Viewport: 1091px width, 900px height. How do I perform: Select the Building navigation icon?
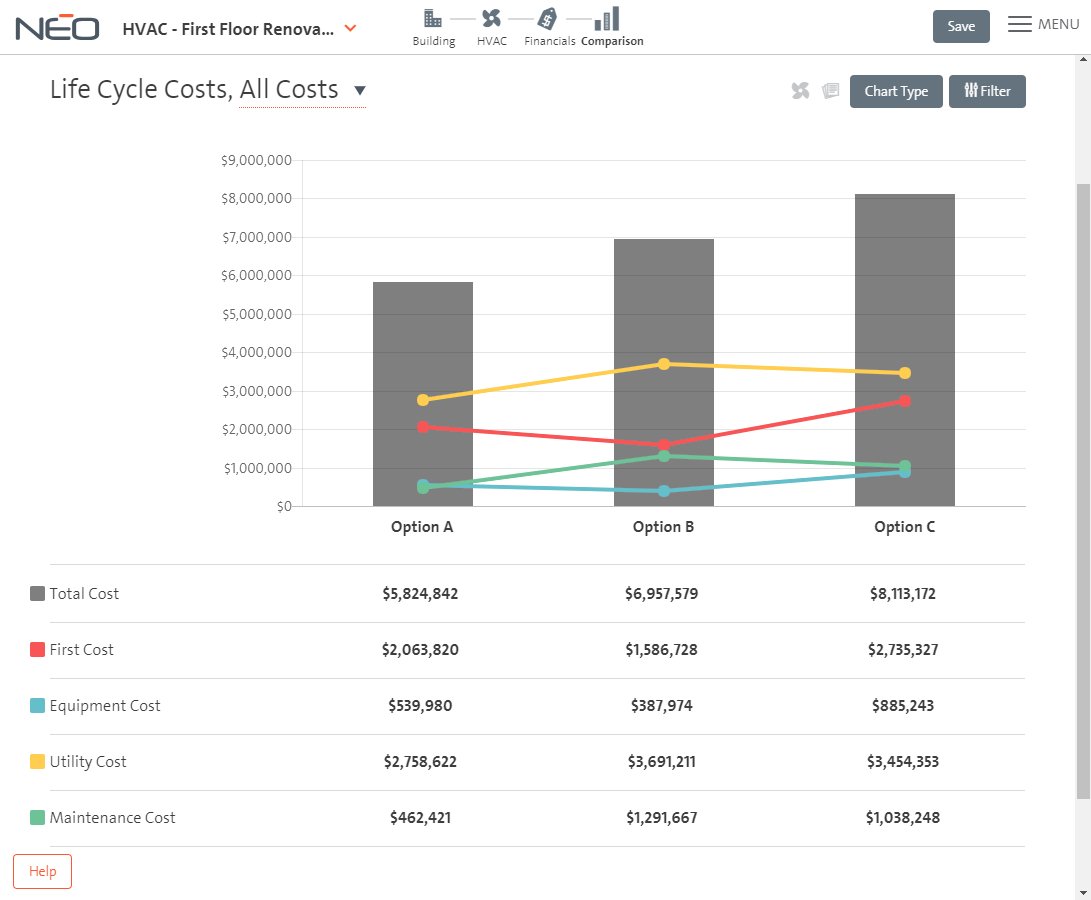tap(433, 18)
